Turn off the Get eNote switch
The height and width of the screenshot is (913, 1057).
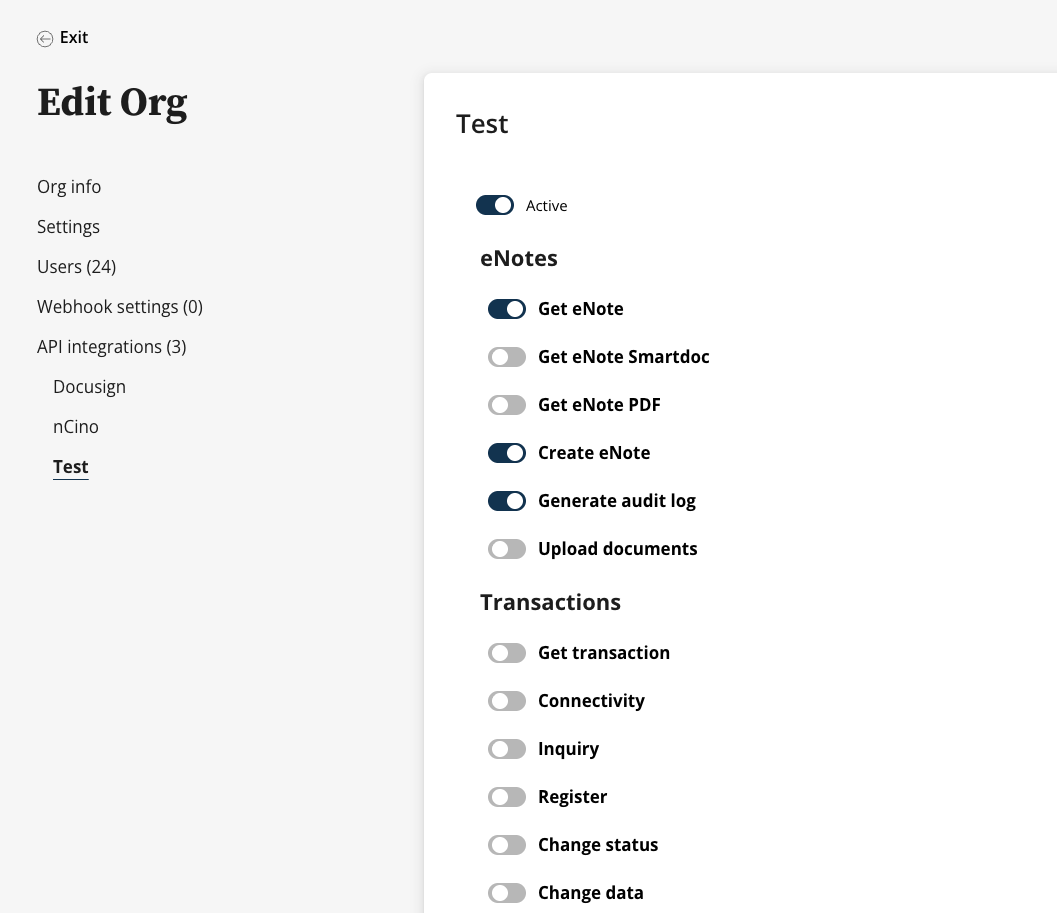coord(507,309)
